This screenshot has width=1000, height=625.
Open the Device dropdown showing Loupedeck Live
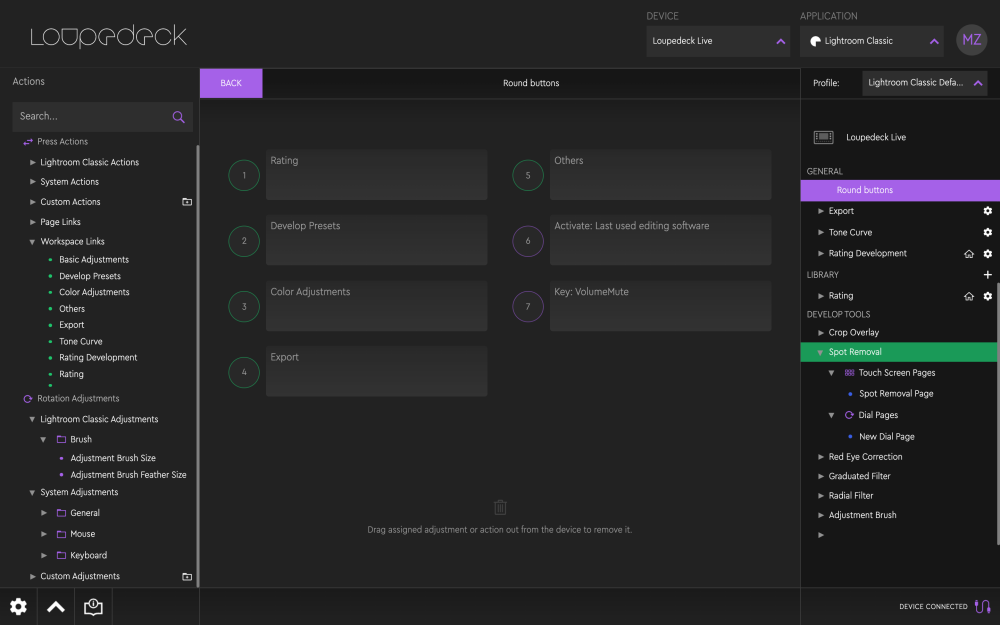(x=718, y=41)
